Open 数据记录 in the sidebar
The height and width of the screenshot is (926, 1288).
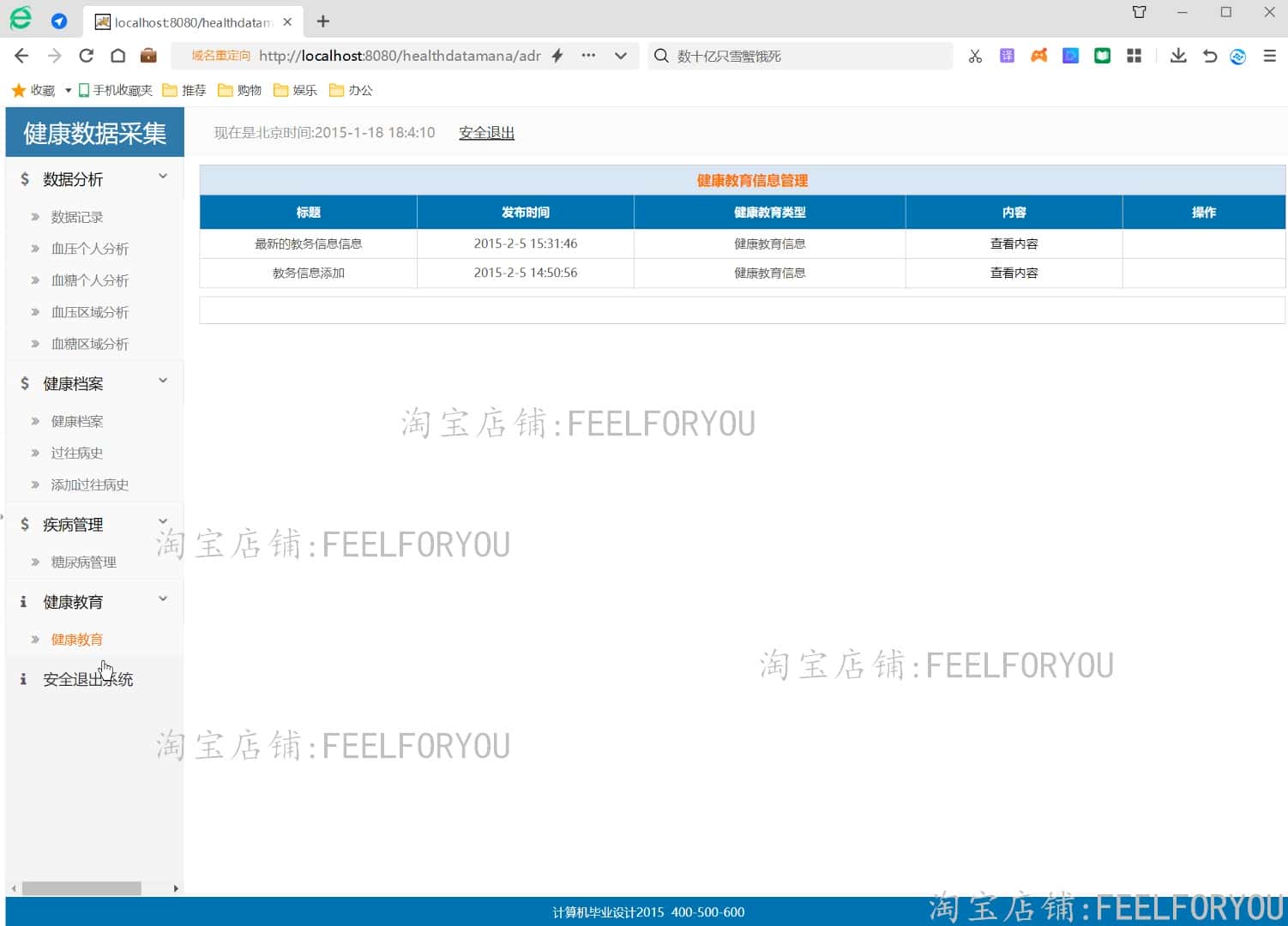coord(77,217)
